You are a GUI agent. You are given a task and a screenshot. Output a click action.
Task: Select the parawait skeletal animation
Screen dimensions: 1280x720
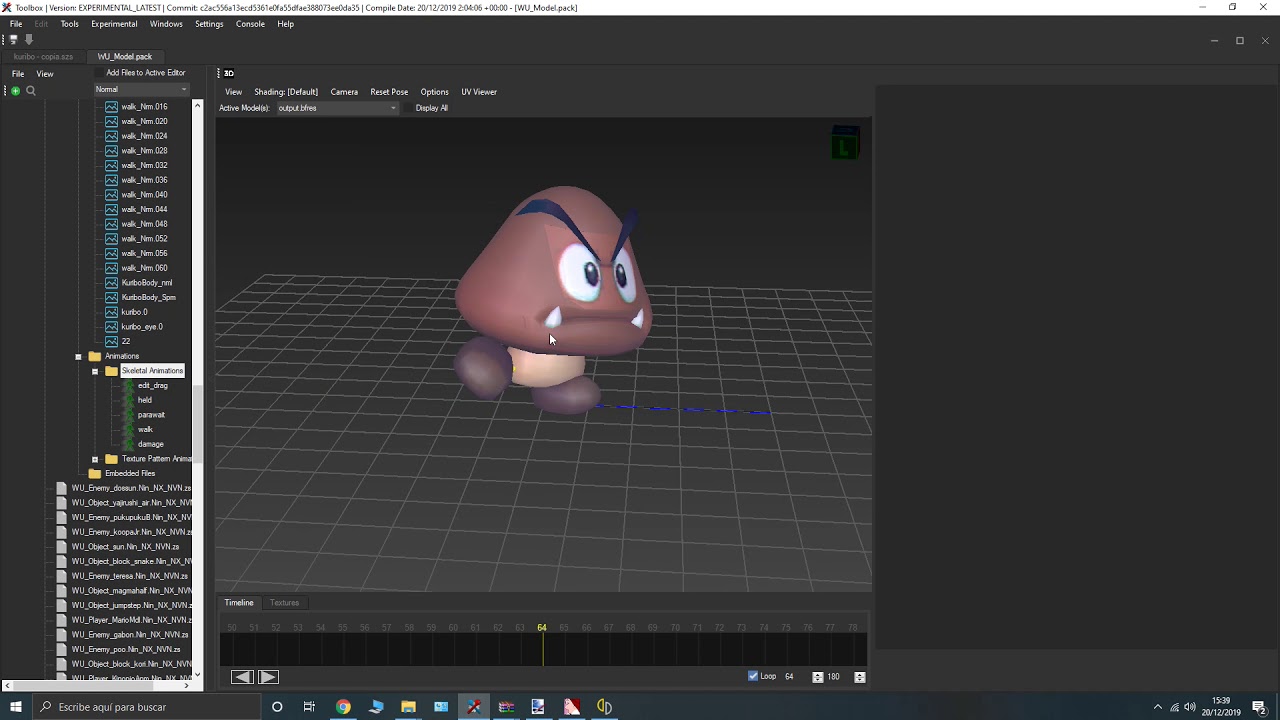point(151,415)
